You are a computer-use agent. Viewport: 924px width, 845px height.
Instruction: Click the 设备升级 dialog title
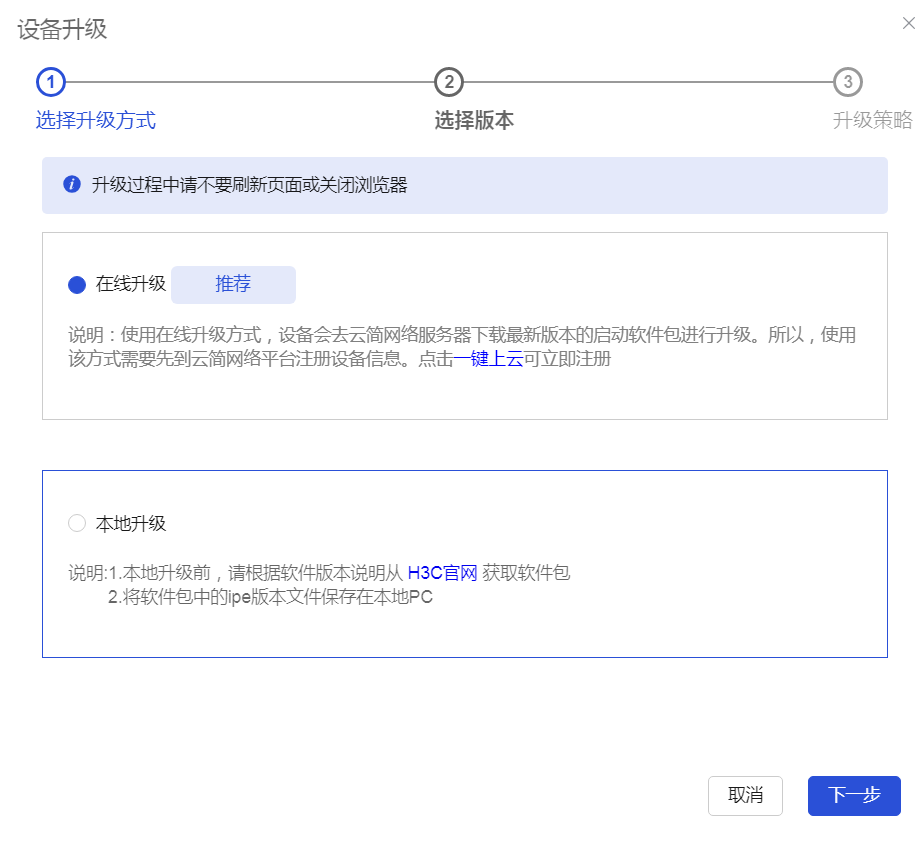[62, 29]
